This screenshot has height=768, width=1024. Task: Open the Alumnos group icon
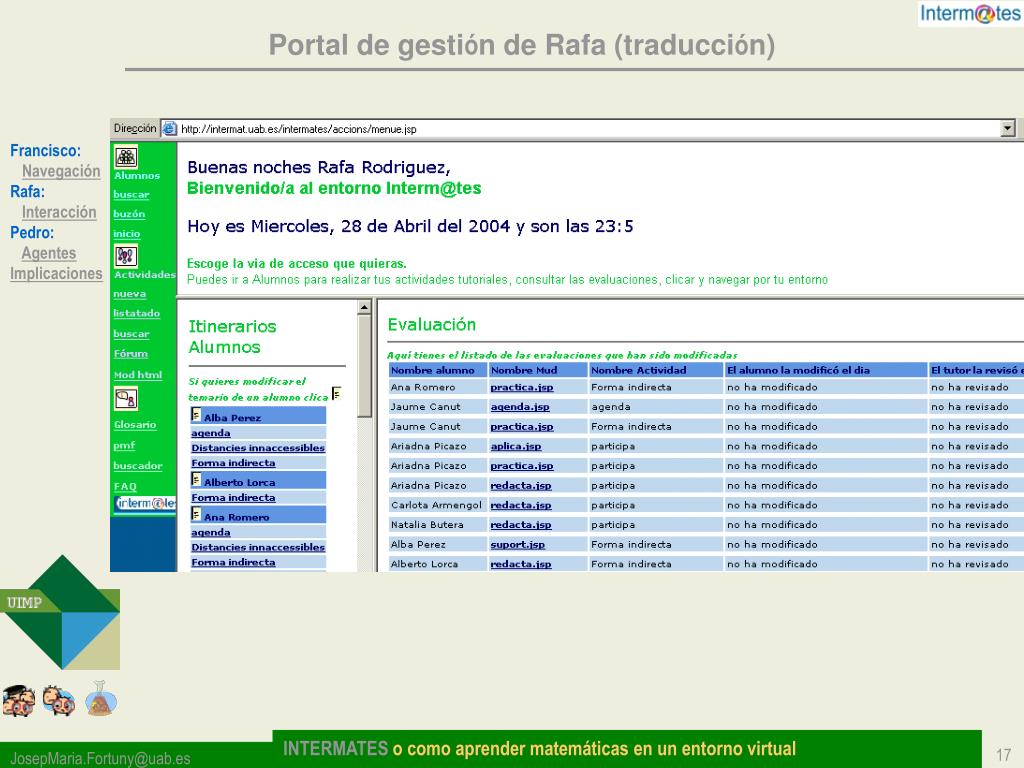point(126,157)
